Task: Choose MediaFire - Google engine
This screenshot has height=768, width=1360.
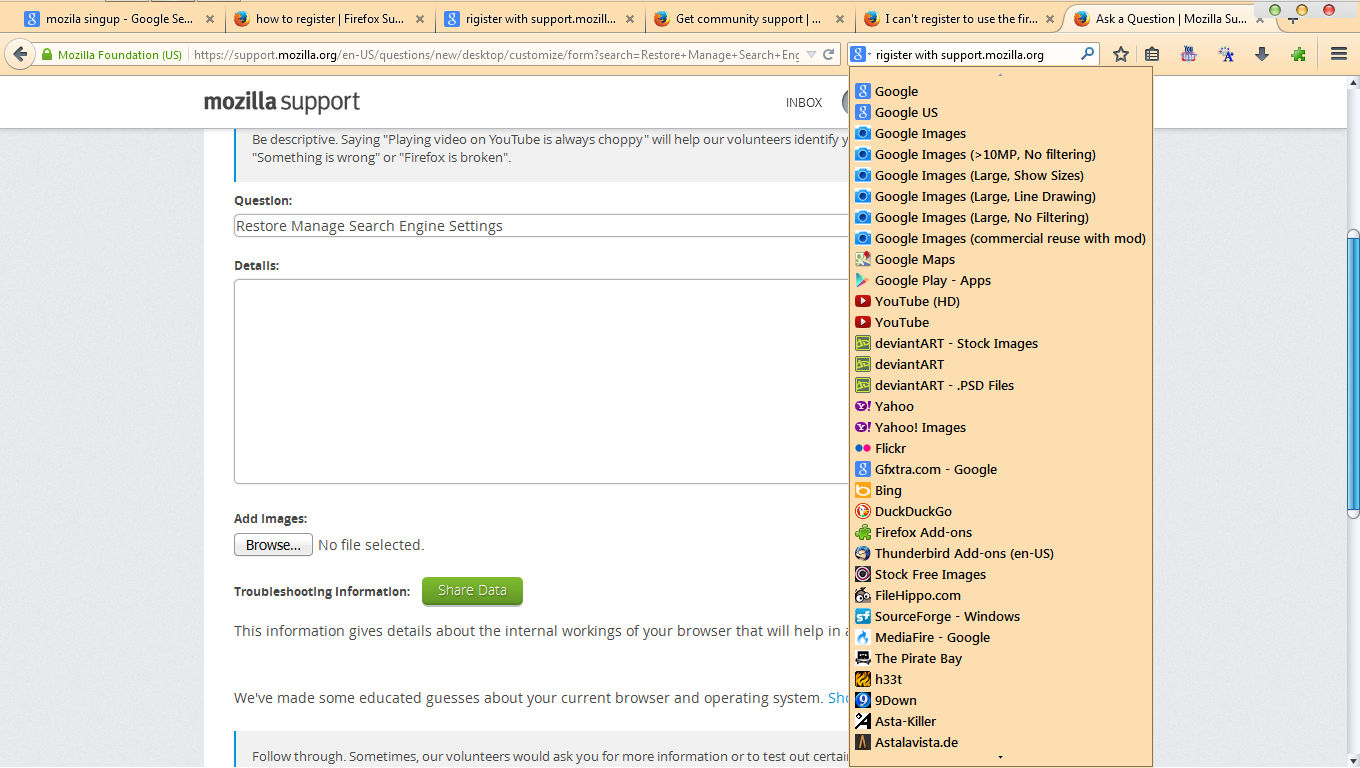Action: click(1000, 637)
